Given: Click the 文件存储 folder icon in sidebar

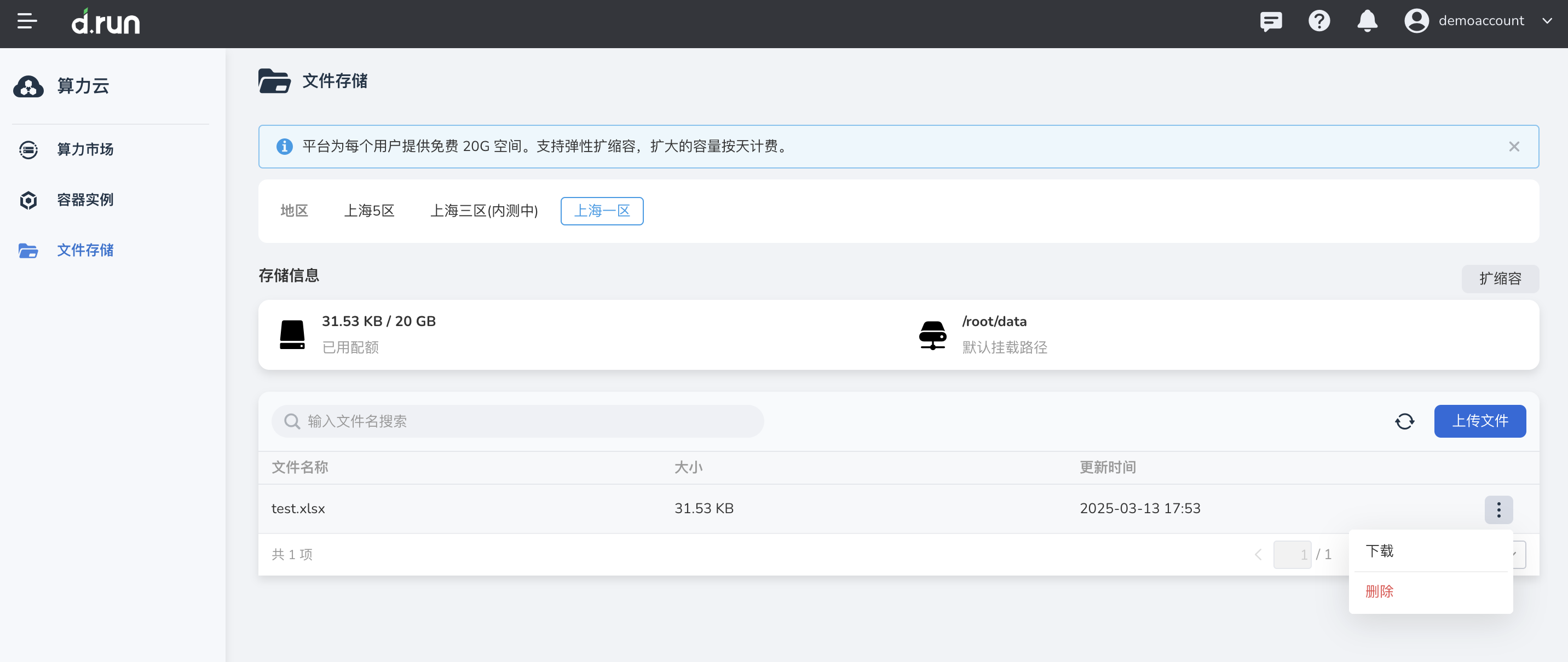Looking at the screenshot, I should (28, 251).
